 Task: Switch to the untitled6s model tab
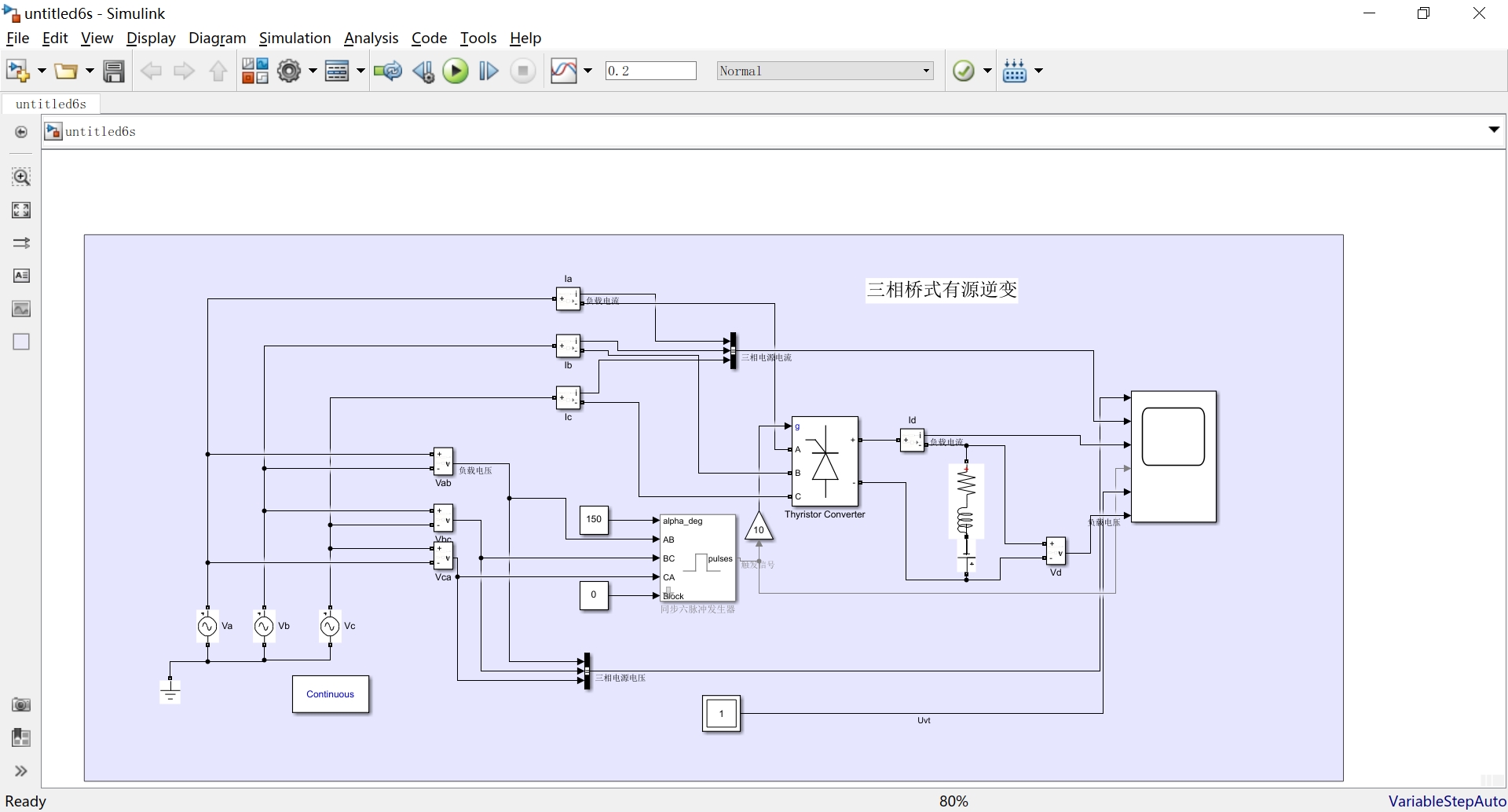pos(51,104)
